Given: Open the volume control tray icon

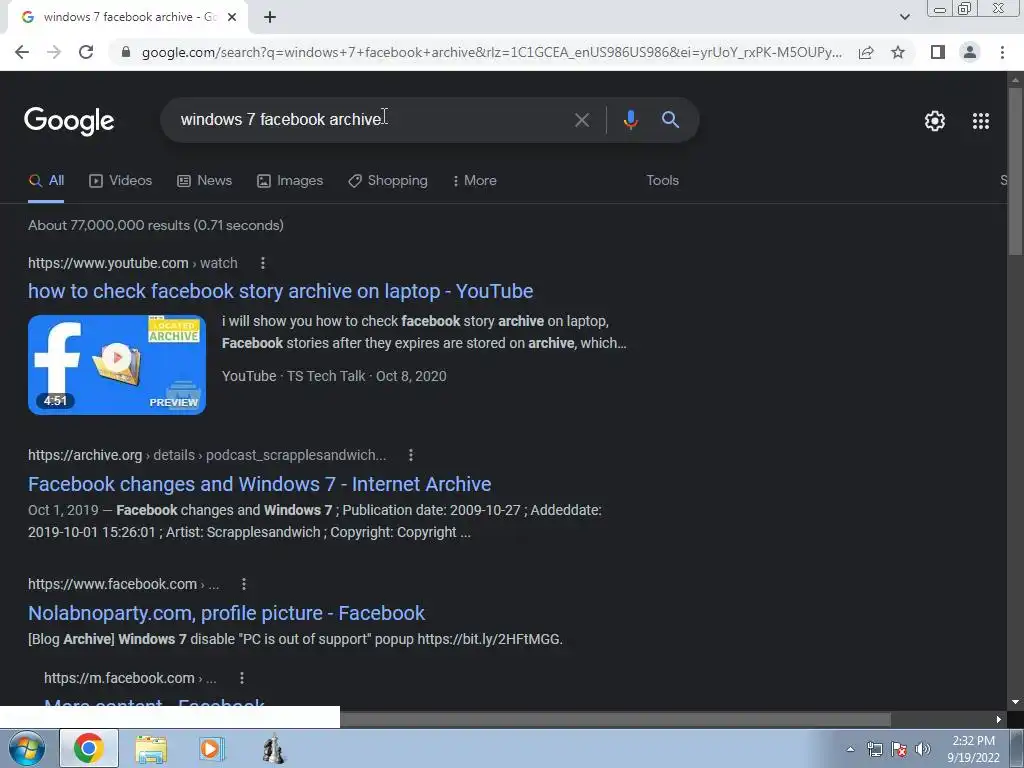Looking at the screenshot, I should click(923, 749).
